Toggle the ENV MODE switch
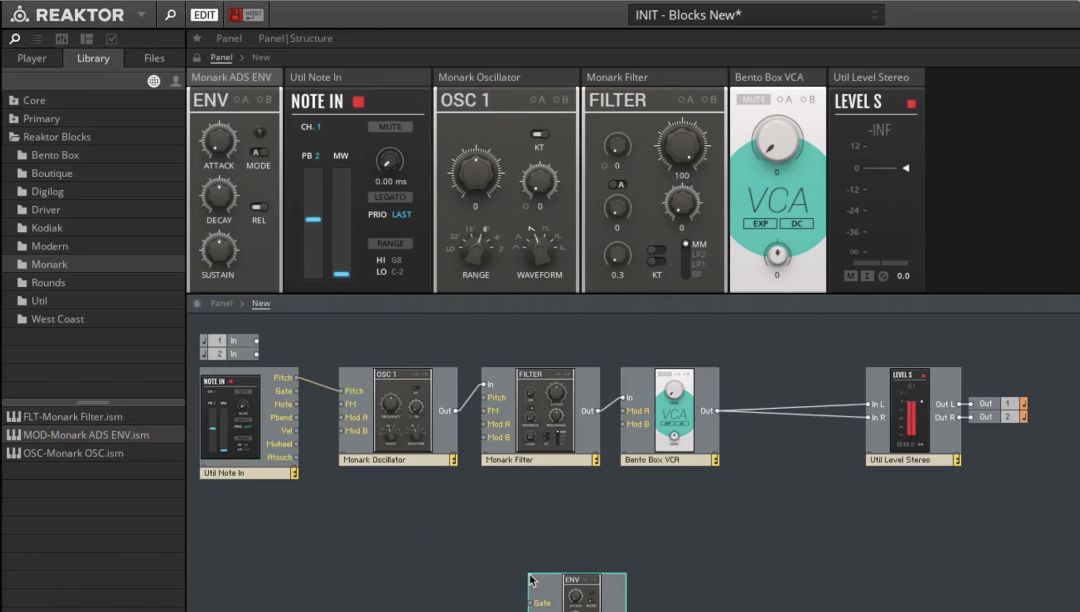 coord(259,152)
